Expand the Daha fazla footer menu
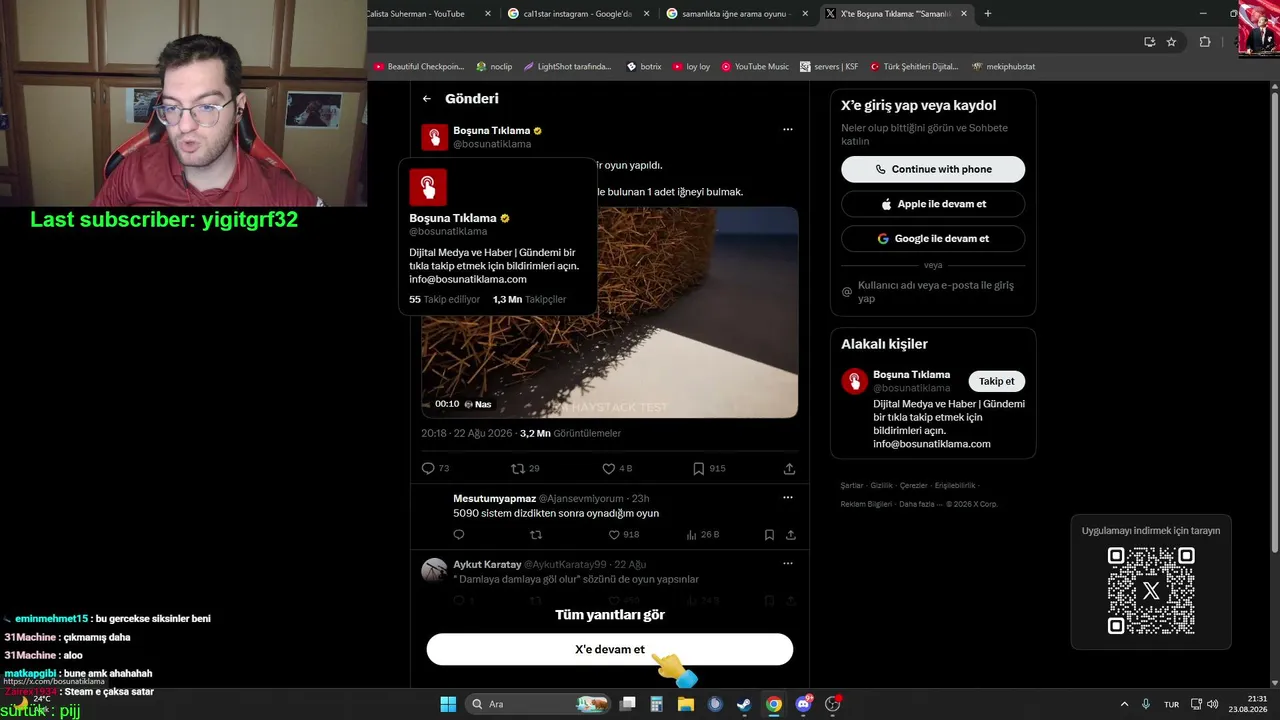The width and height of the screenshot is (1280, 720). click(919, 504)
